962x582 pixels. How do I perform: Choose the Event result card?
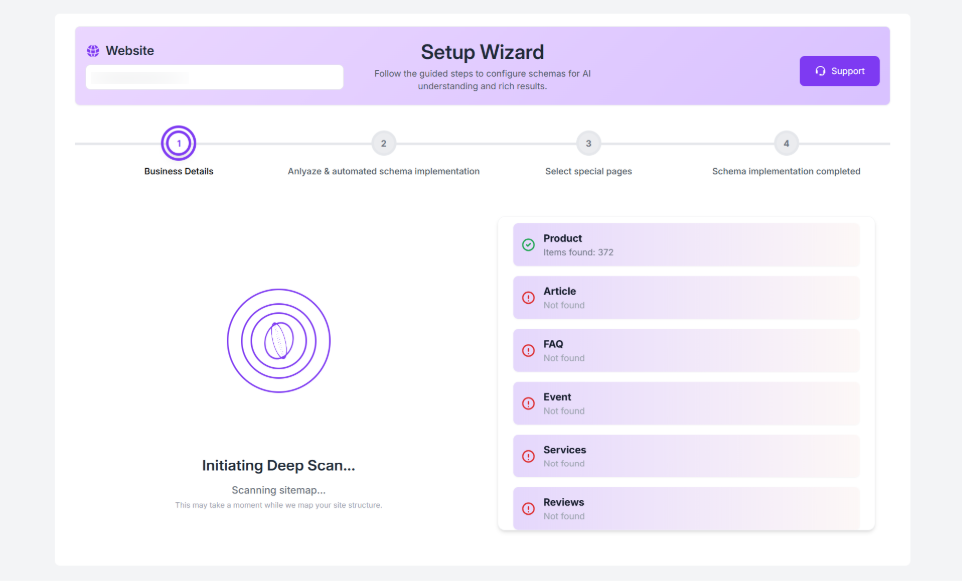pyautogui.click(x=686, y=404)
